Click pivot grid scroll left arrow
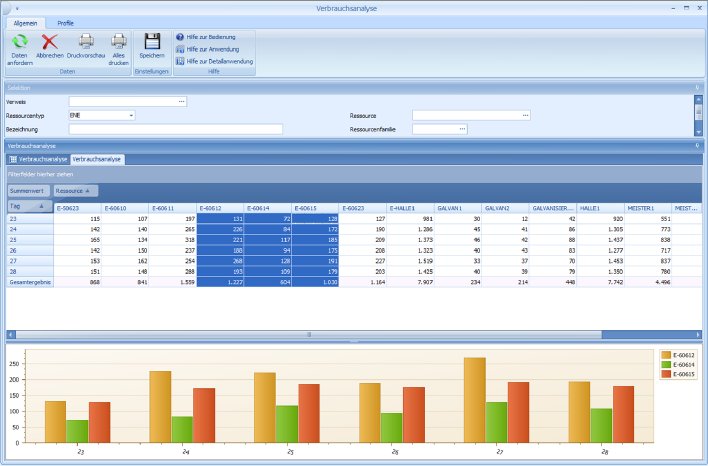This screenshot has width=708, height=466. [x=11, y=335]
